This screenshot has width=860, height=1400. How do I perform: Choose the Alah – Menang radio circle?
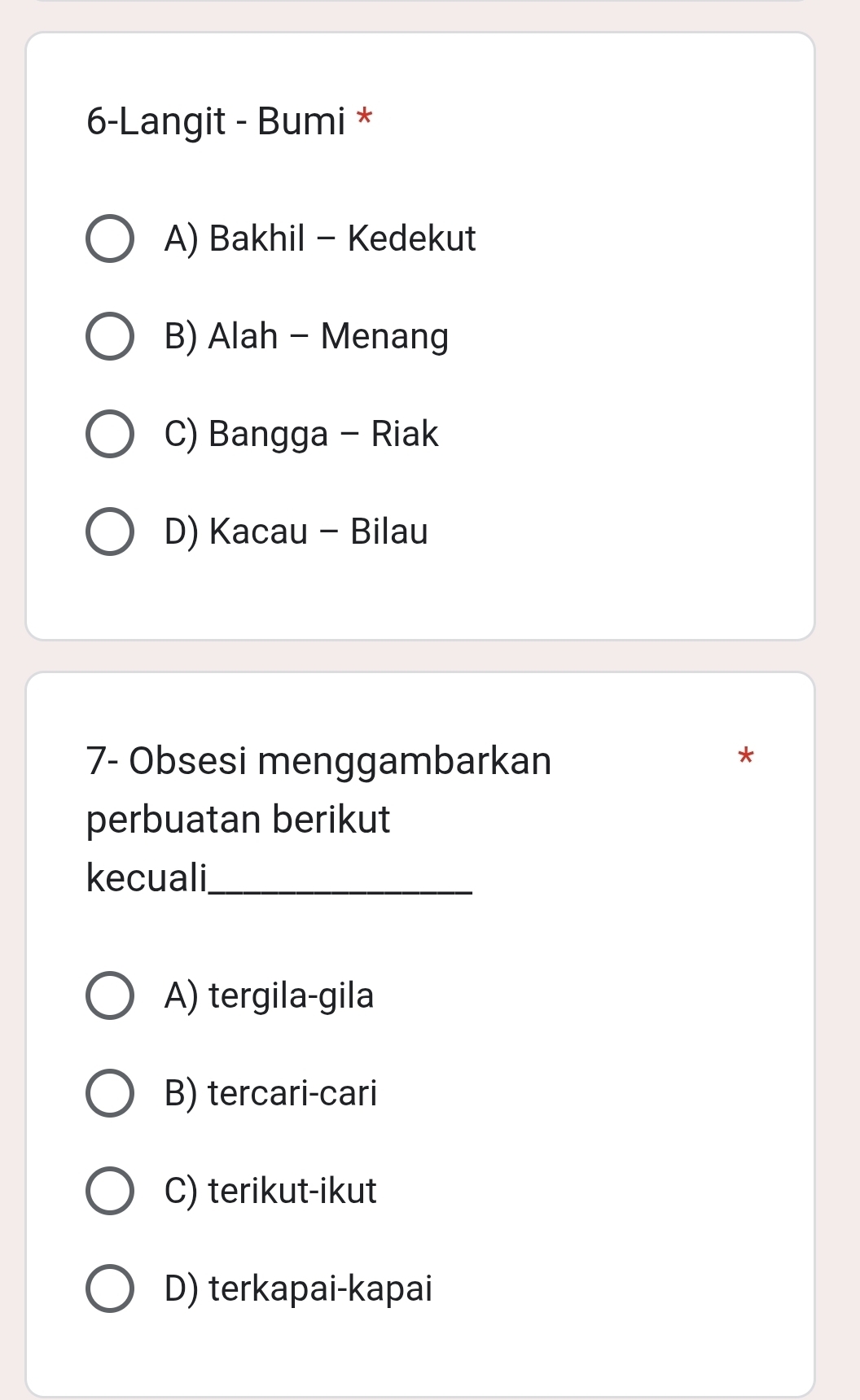pos(110,336)
